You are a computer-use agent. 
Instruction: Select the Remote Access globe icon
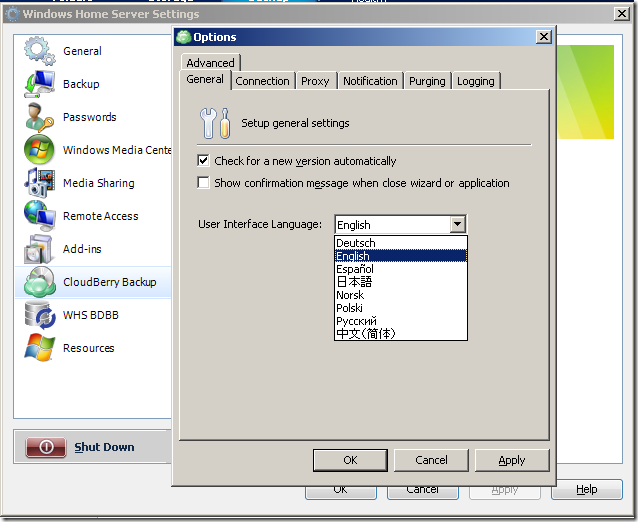click(x=39, y=216)
